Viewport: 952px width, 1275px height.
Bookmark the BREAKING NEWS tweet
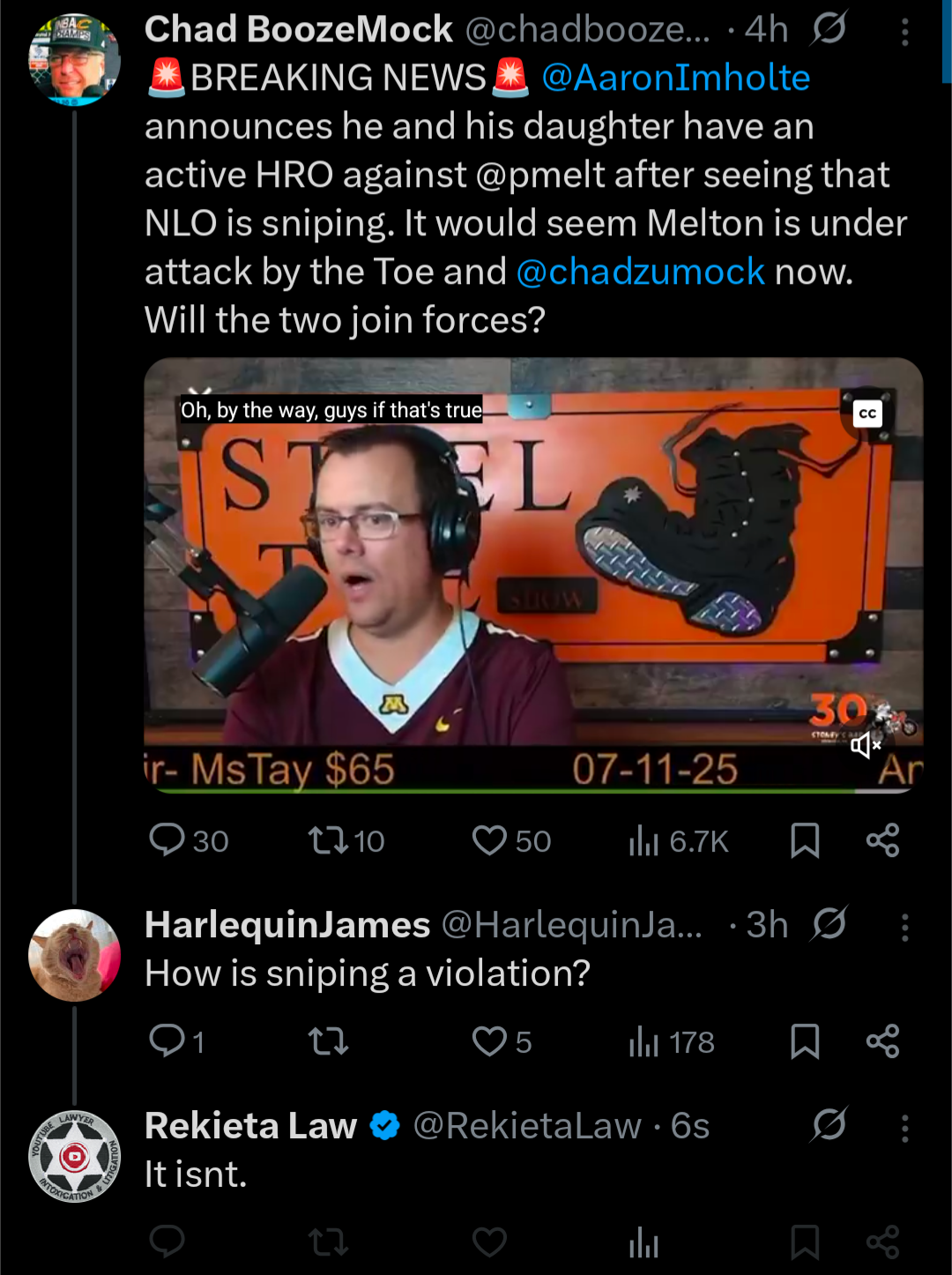click(x=805, y=841)
